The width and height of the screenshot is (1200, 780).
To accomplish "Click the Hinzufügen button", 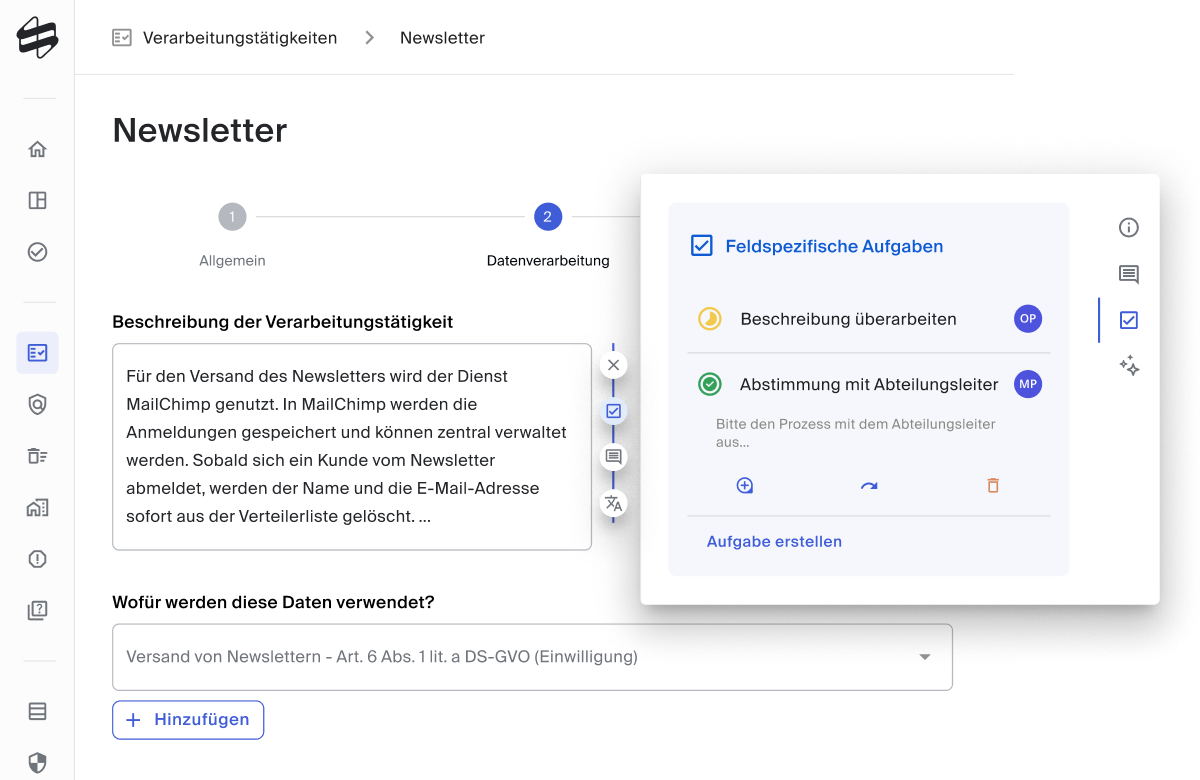I will [188, 720].
